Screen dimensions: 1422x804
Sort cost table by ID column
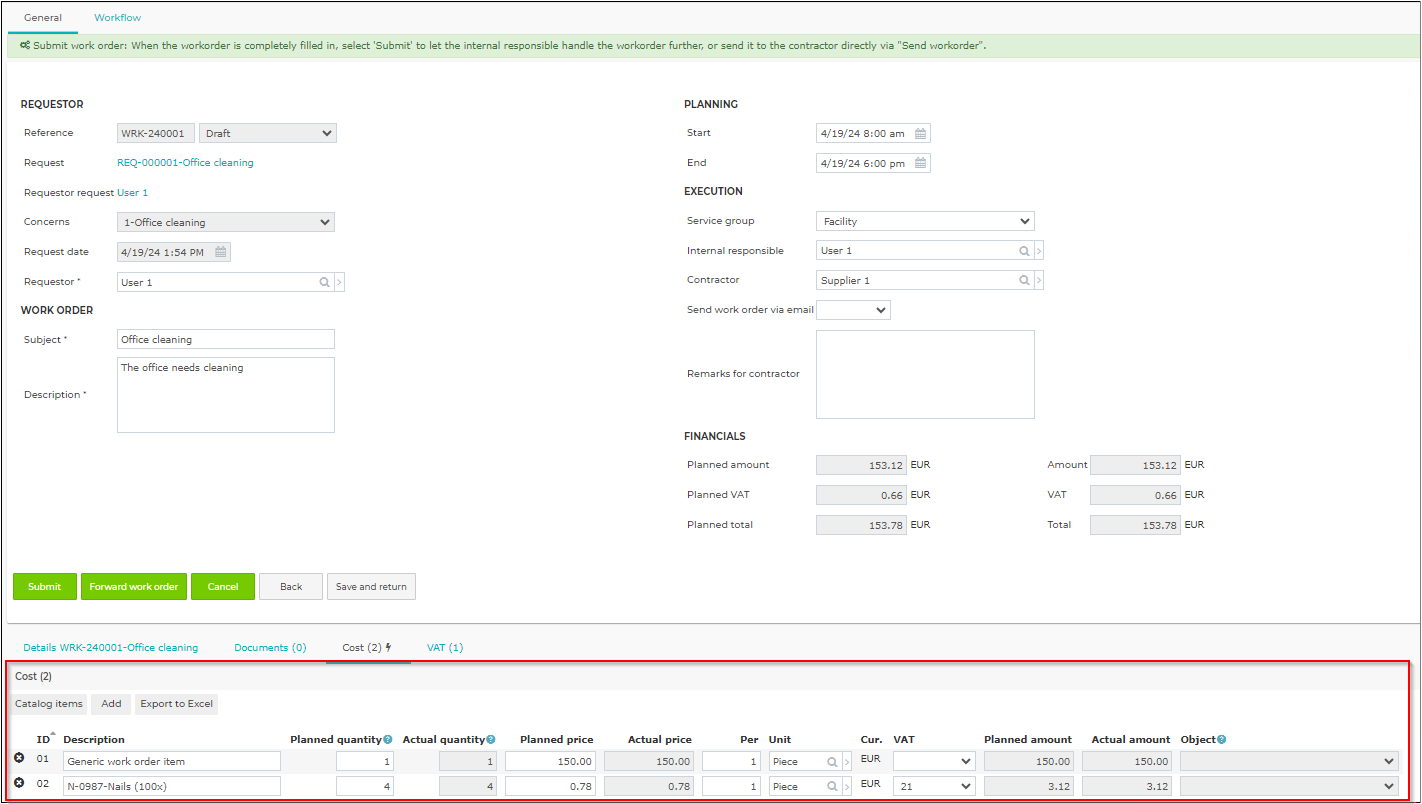click(x=44, y=740)
